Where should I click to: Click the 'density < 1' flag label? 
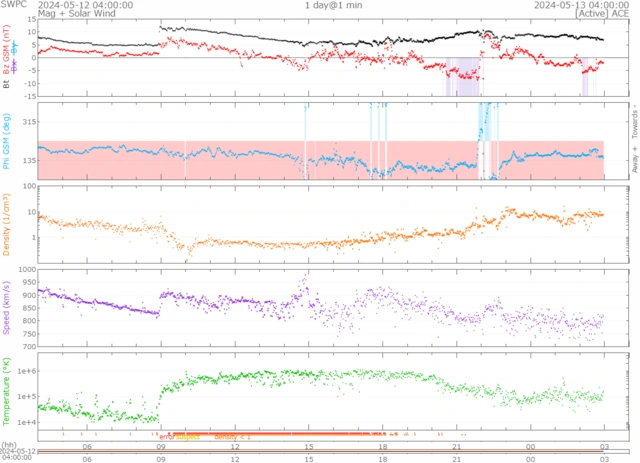232,437
